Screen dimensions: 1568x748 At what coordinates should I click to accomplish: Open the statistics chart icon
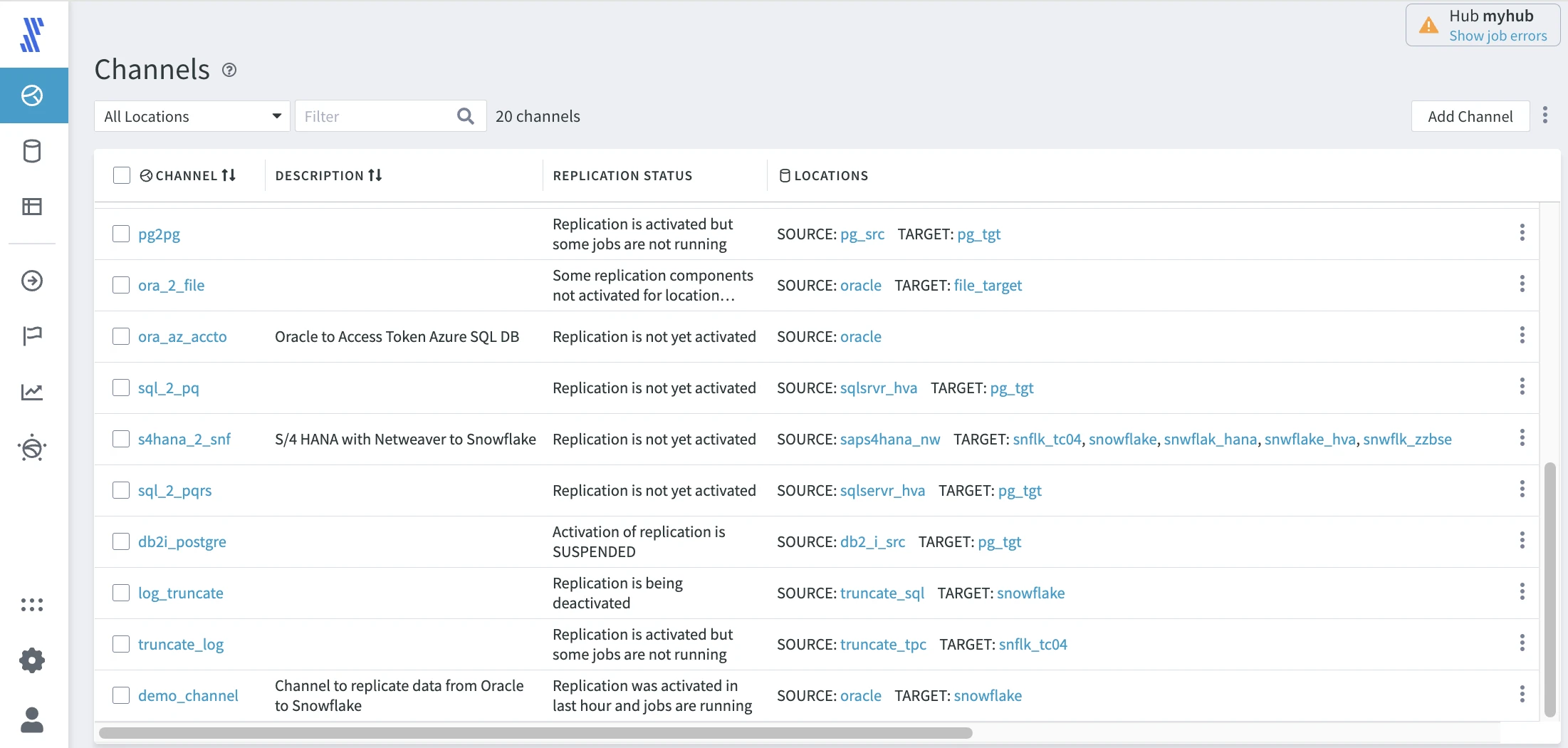pyautogui.click(x=33, y=392)
